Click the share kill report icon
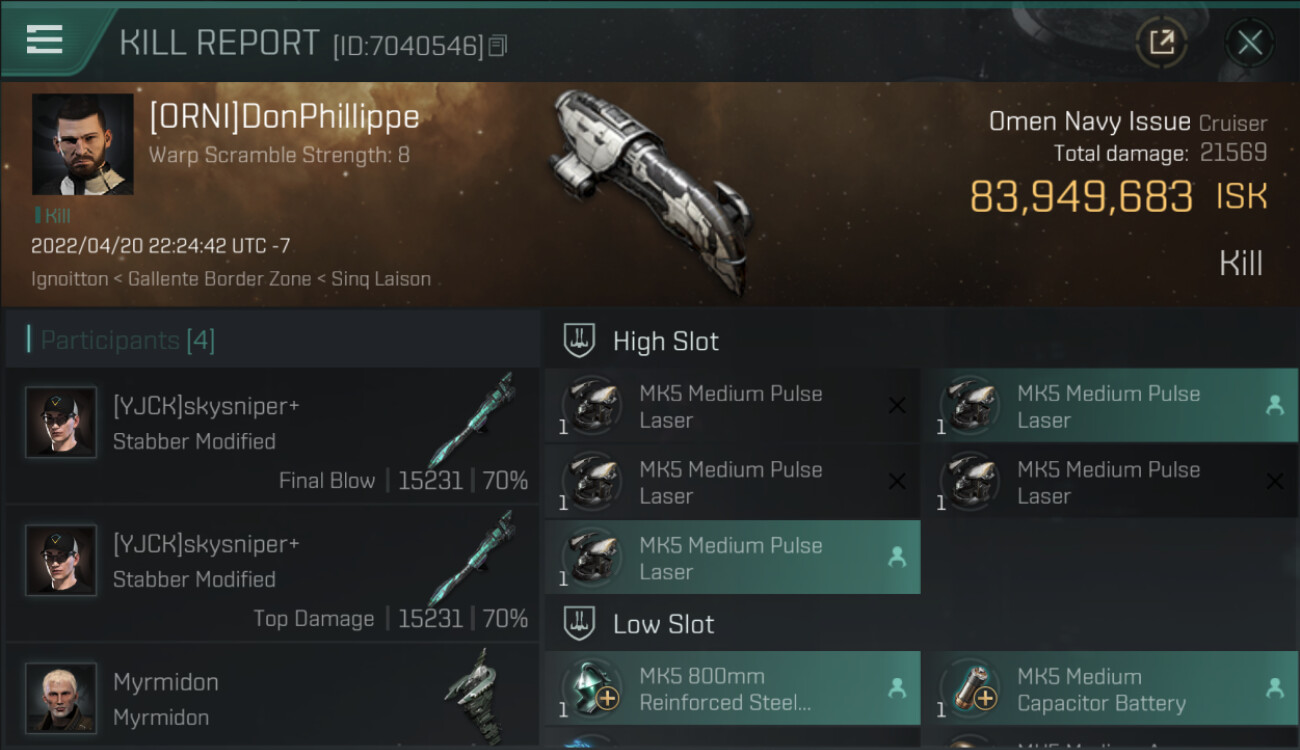The height and width of the screenshot is (750, 1300). [x=1161, y=42]
